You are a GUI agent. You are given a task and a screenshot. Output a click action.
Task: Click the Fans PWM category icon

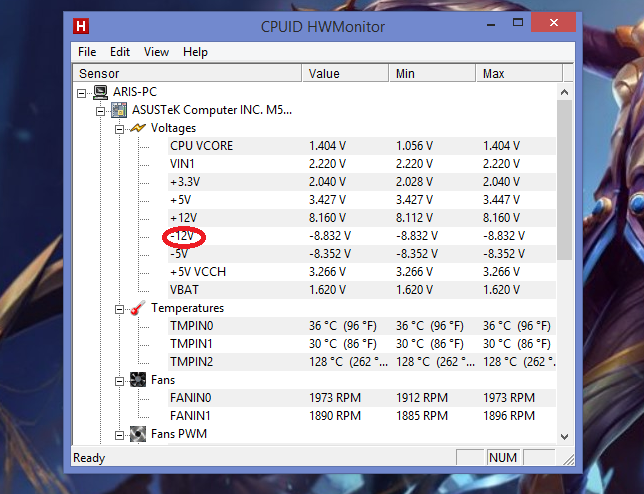coord(138,434)
